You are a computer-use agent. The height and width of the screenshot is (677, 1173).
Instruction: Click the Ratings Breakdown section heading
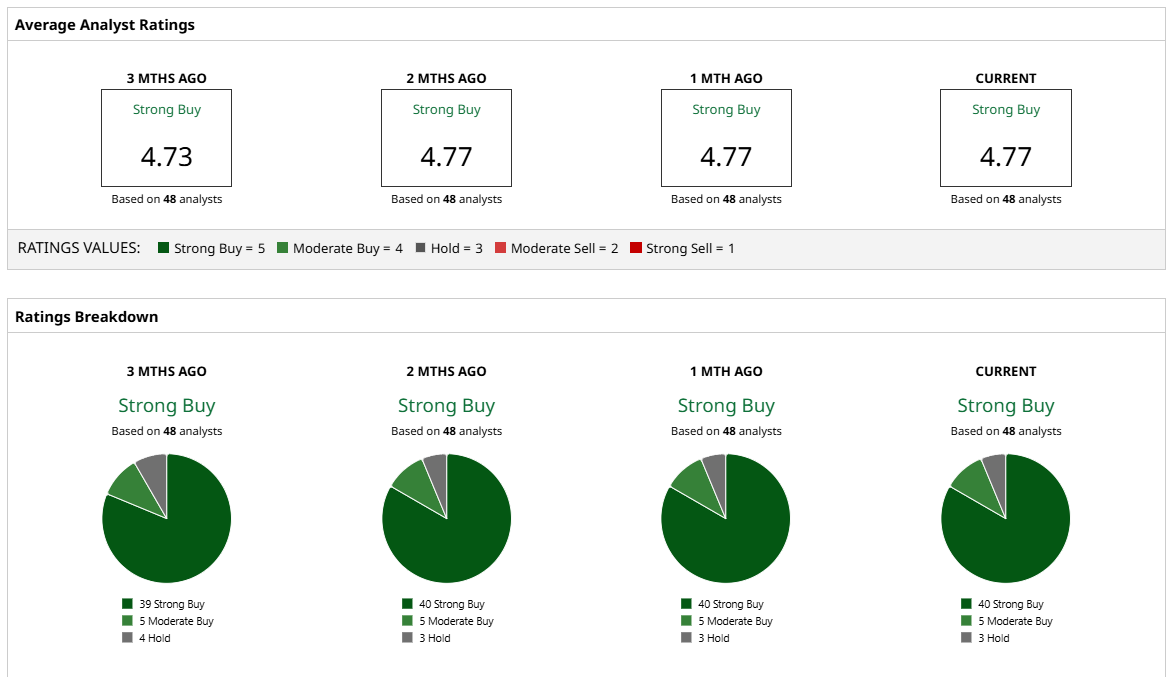87,317
